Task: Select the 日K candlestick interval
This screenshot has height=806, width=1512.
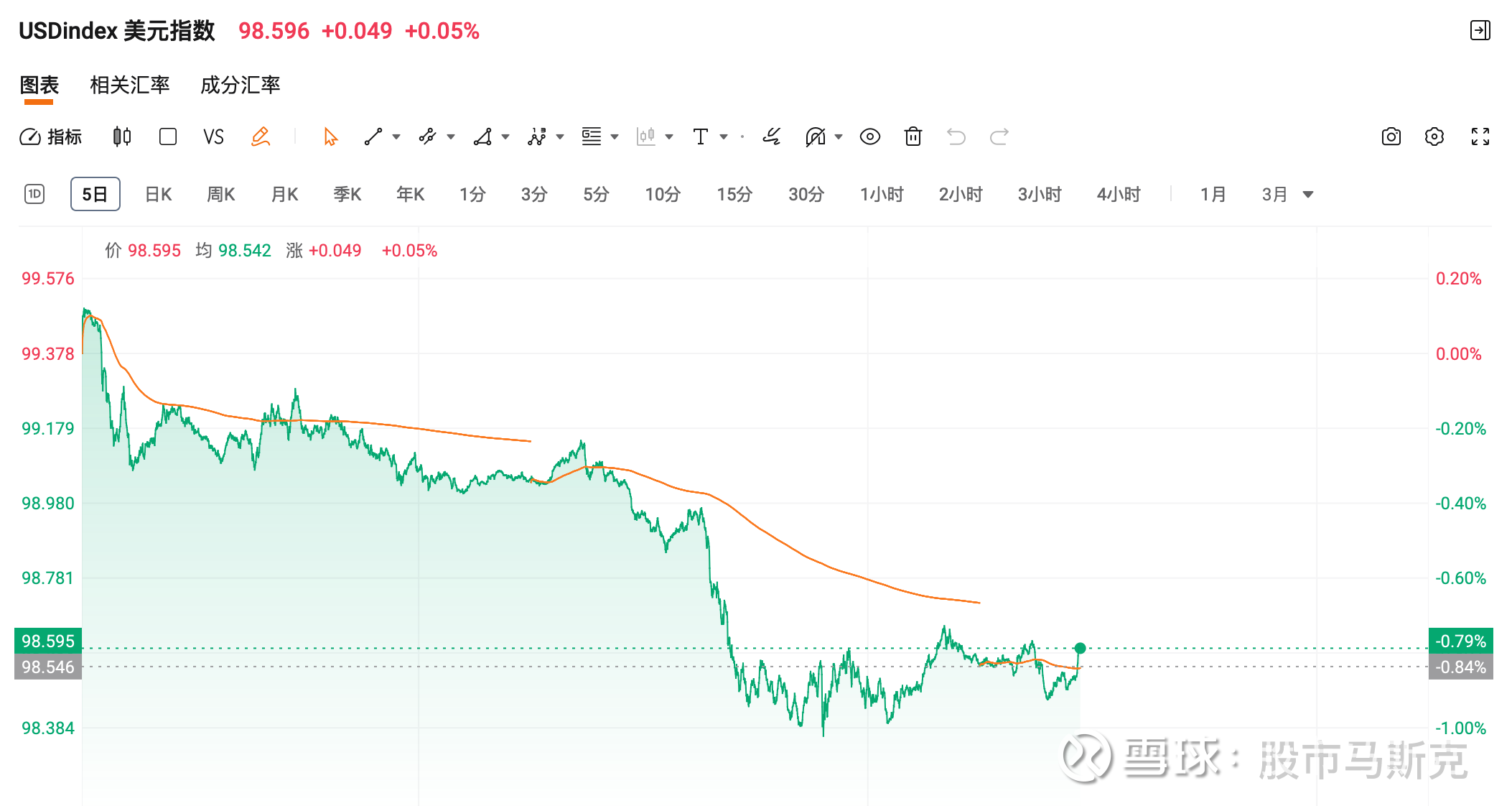Action: 157,194
